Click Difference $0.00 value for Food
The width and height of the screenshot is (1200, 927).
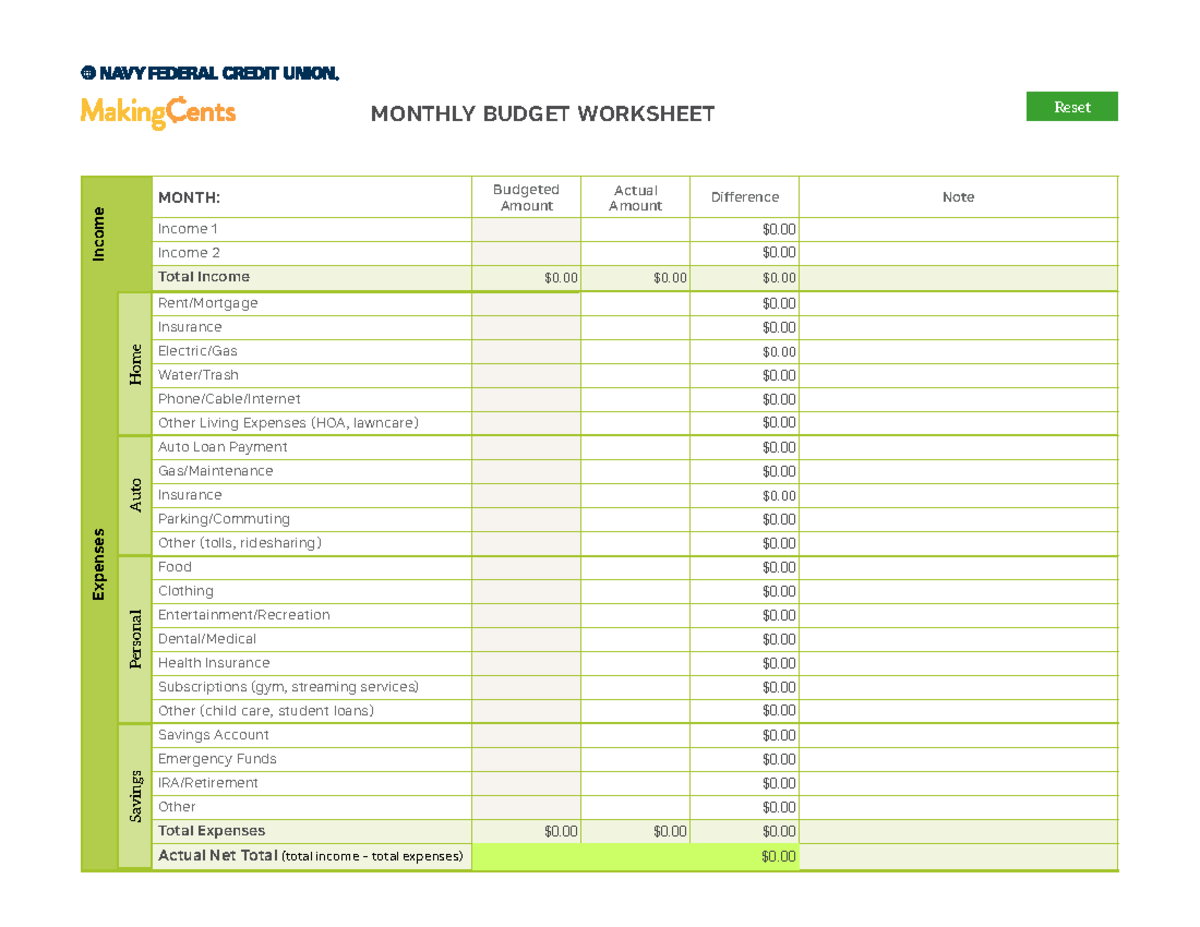click(778, 567)
